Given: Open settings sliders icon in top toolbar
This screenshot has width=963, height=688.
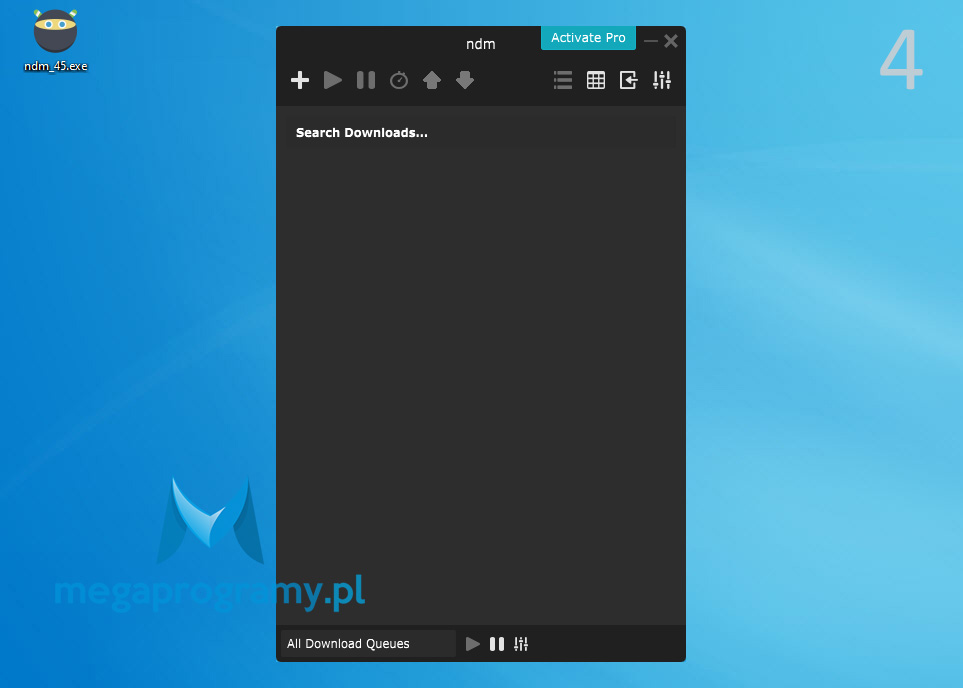Looking at the screenshot, I should click(661, 80).
